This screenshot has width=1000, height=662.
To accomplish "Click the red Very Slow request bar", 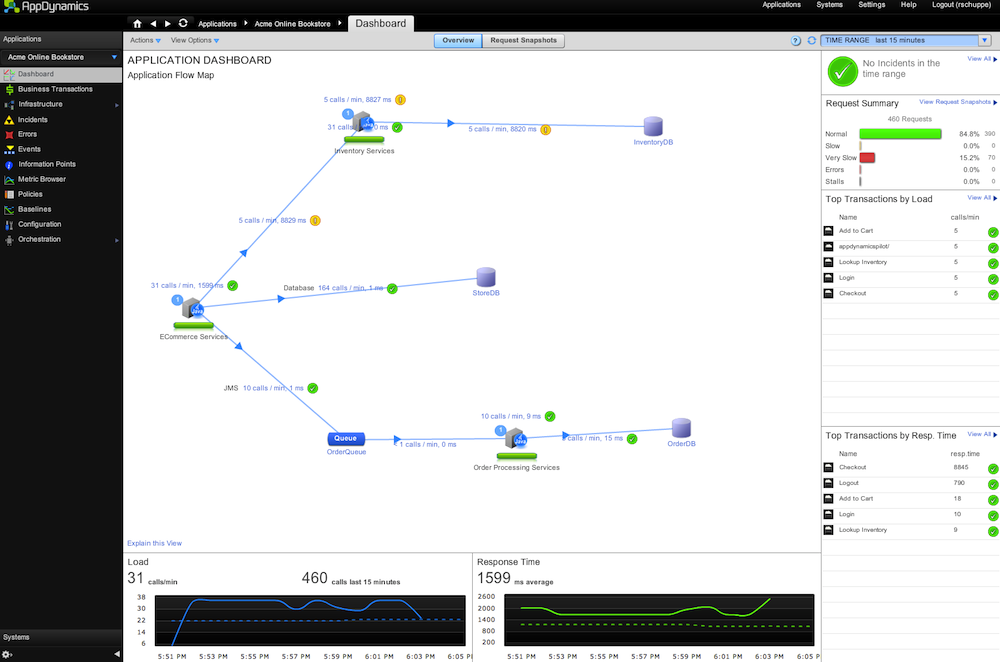I will (x=867, y=158).
